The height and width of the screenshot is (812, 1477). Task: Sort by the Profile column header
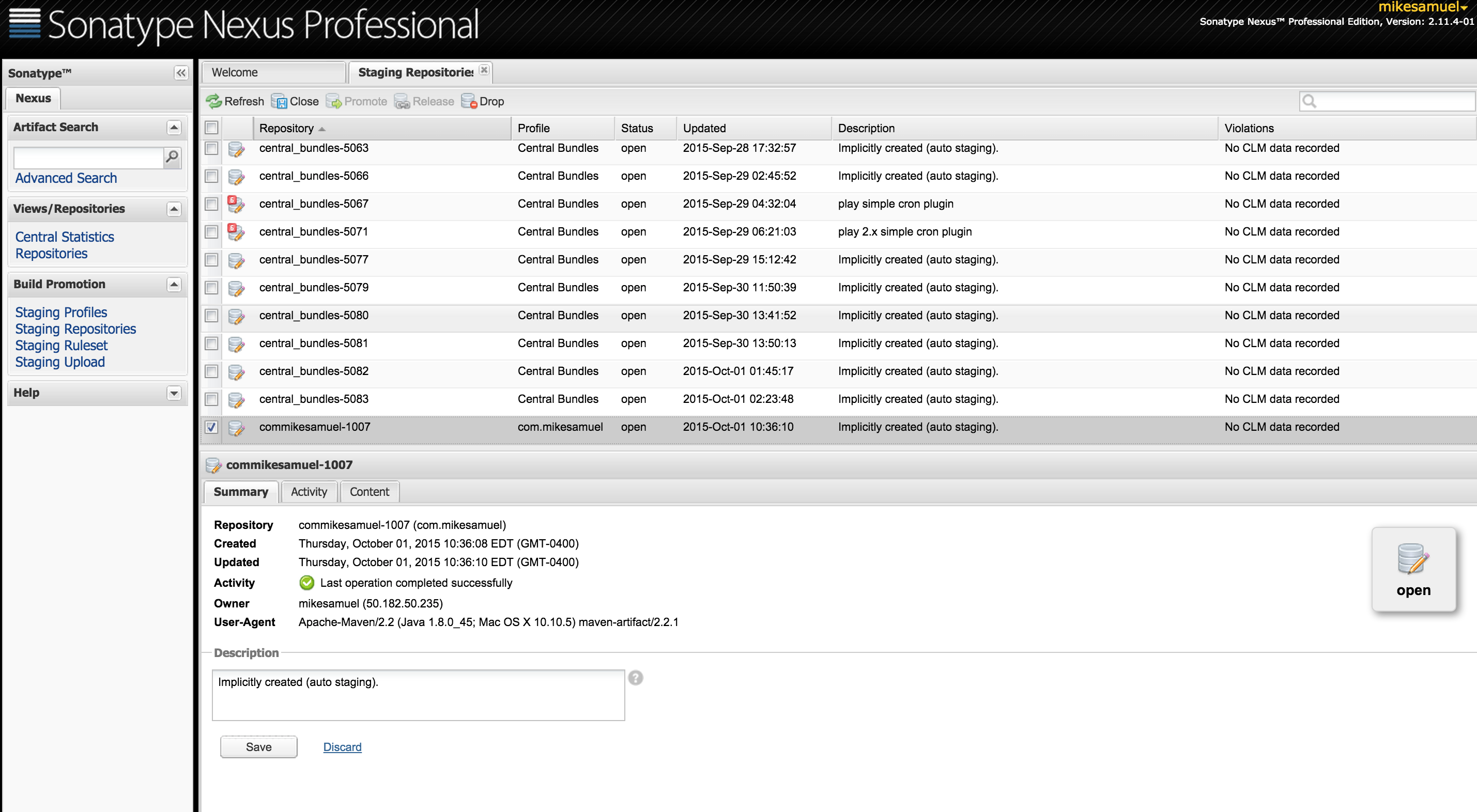562,129
